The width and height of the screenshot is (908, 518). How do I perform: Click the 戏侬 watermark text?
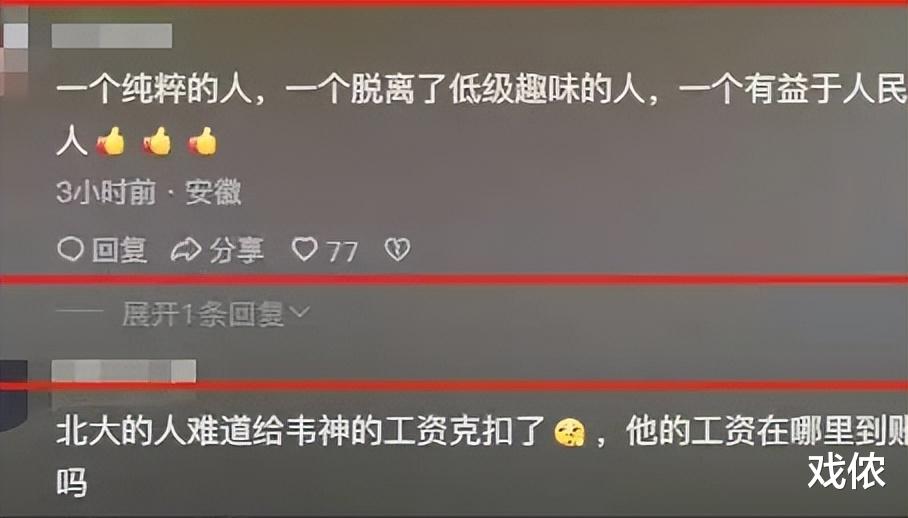(x=846, y=471)
